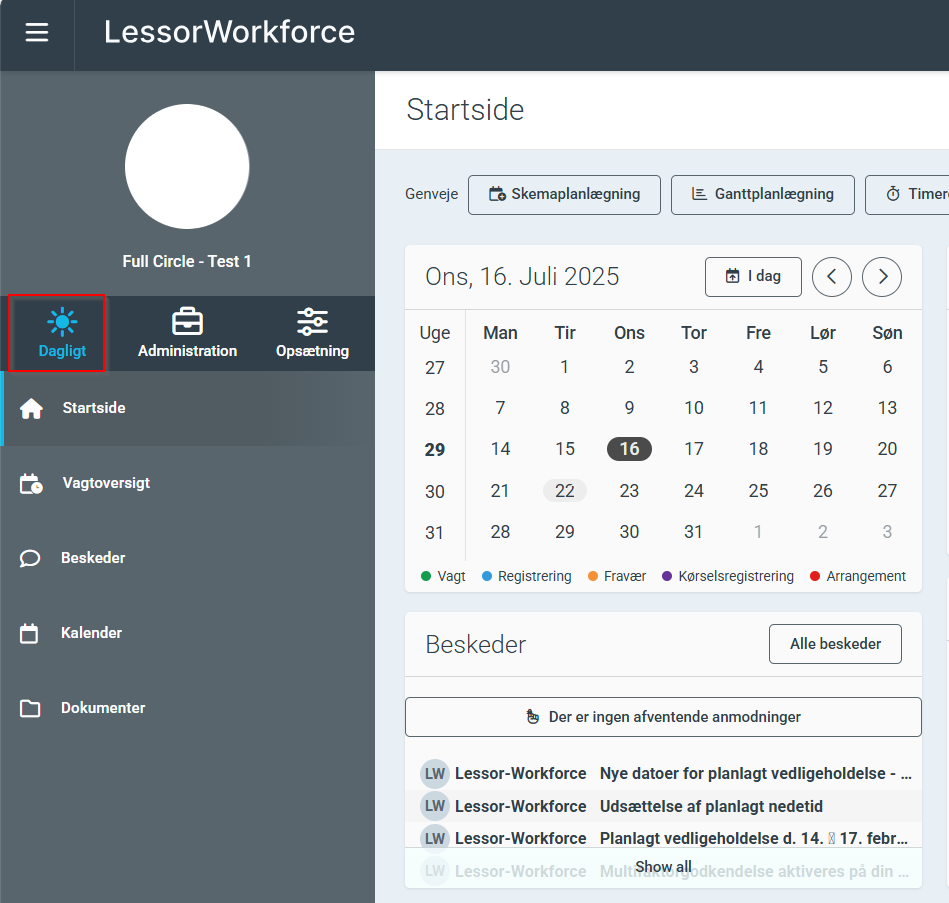Open the hamburger menu icon

click(37, 33)
